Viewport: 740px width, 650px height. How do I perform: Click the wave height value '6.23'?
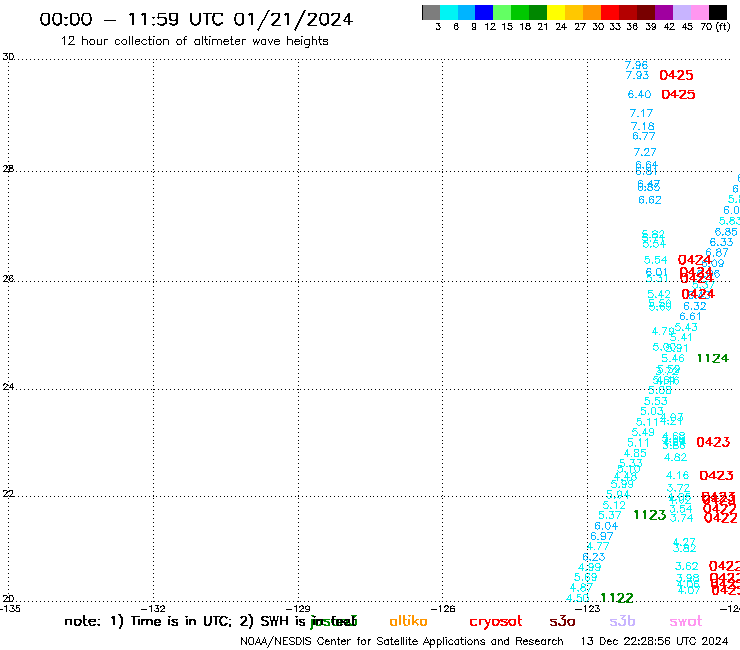tap(594, 557)
